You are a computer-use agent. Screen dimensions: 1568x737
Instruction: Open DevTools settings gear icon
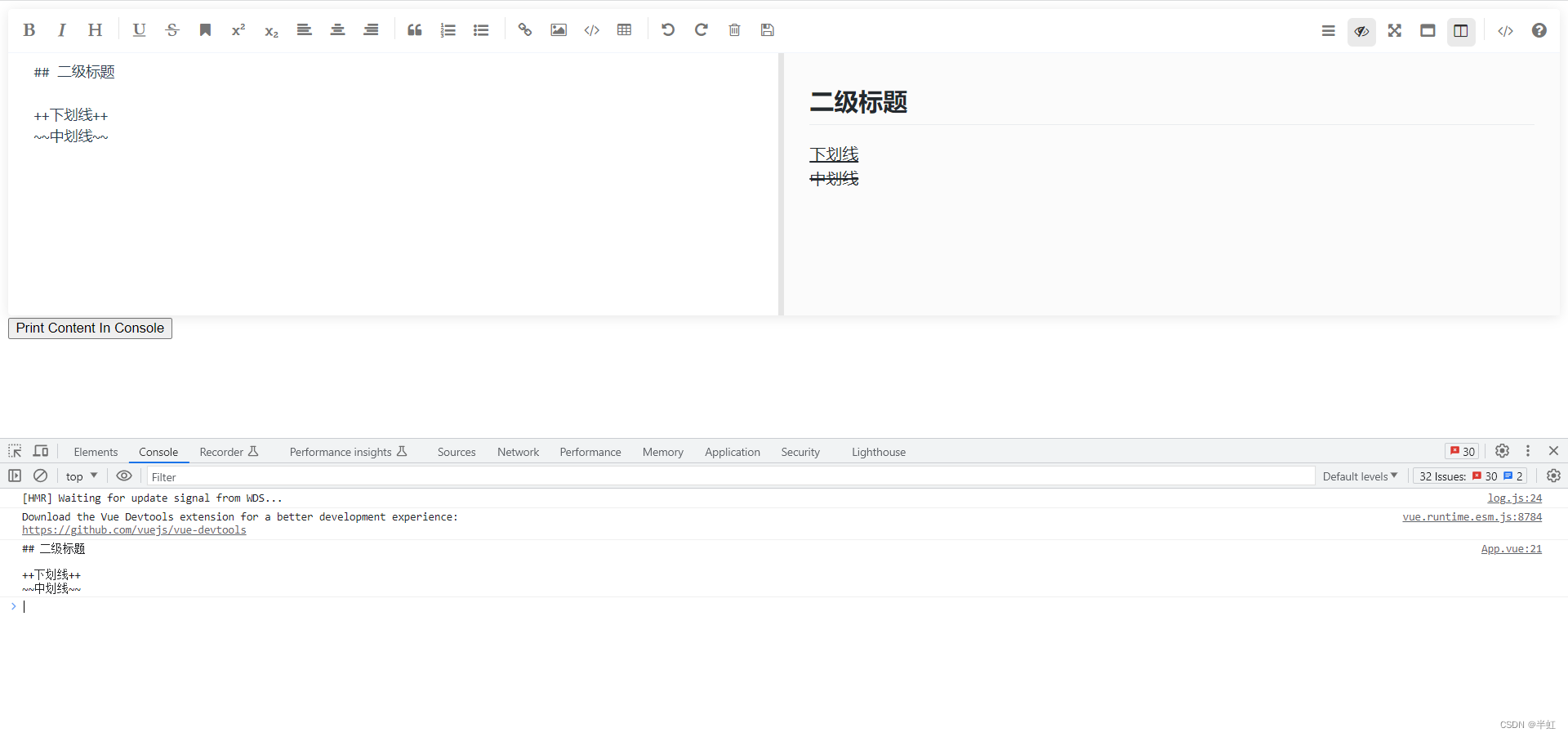[x=1502, y=451]
